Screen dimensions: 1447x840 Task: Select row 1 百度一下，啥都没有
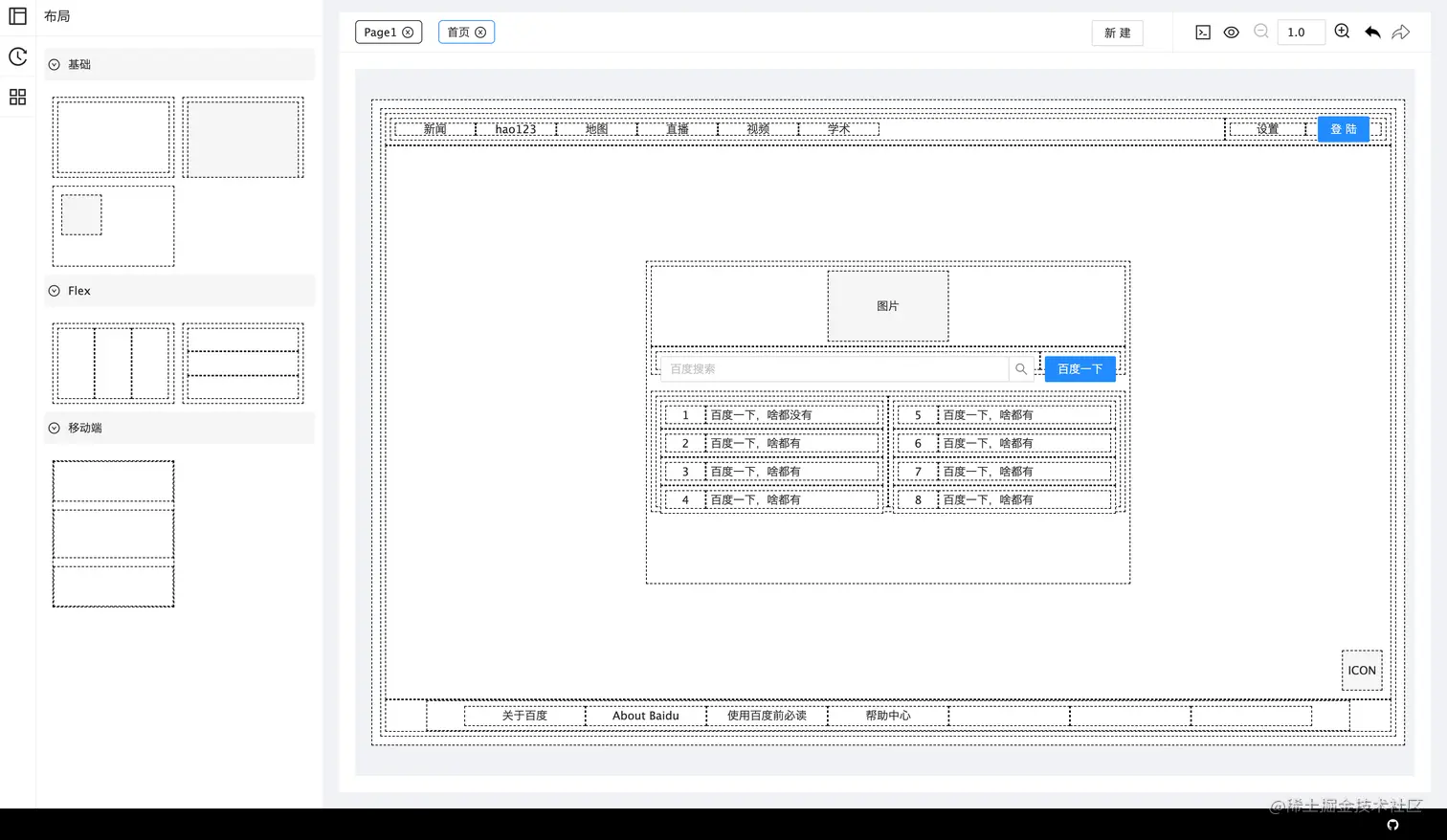pyautogui.click(x=771, y=415)
